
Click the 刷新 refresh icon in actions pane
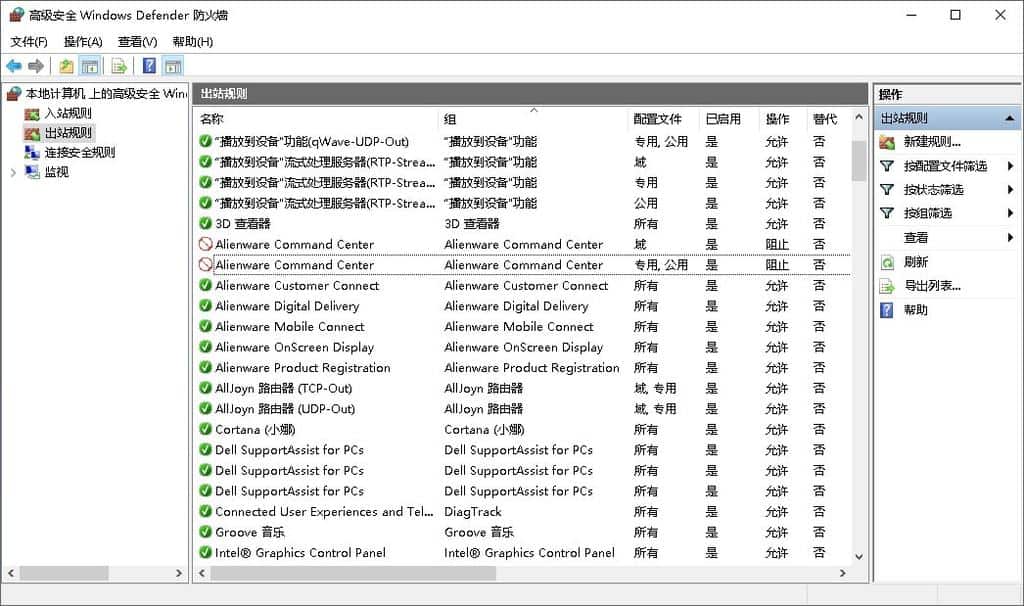tap(889, 262)
